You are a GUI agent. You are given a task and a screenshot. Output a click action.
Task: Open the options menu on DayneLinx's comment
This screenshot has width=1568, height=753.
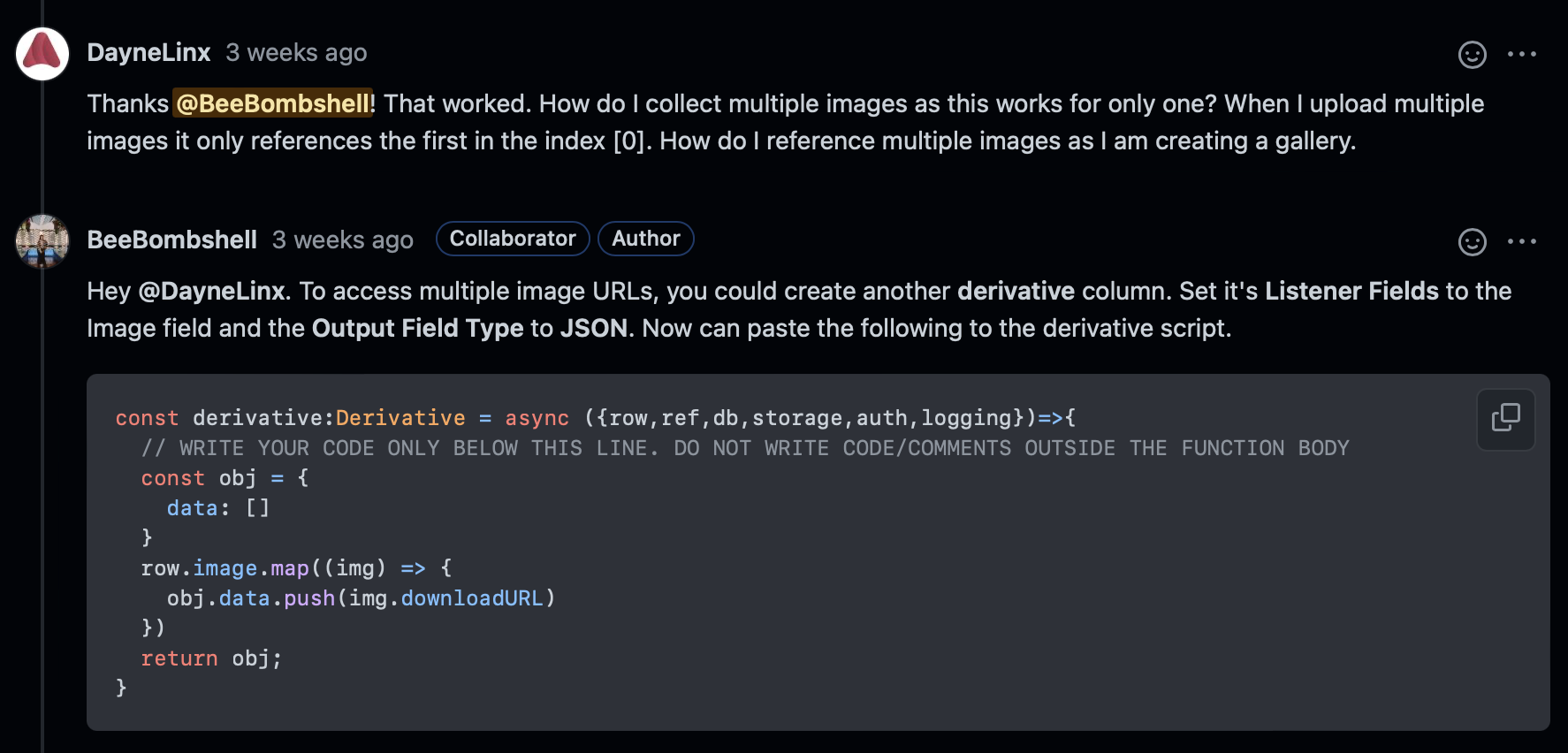click(1521, 55)
